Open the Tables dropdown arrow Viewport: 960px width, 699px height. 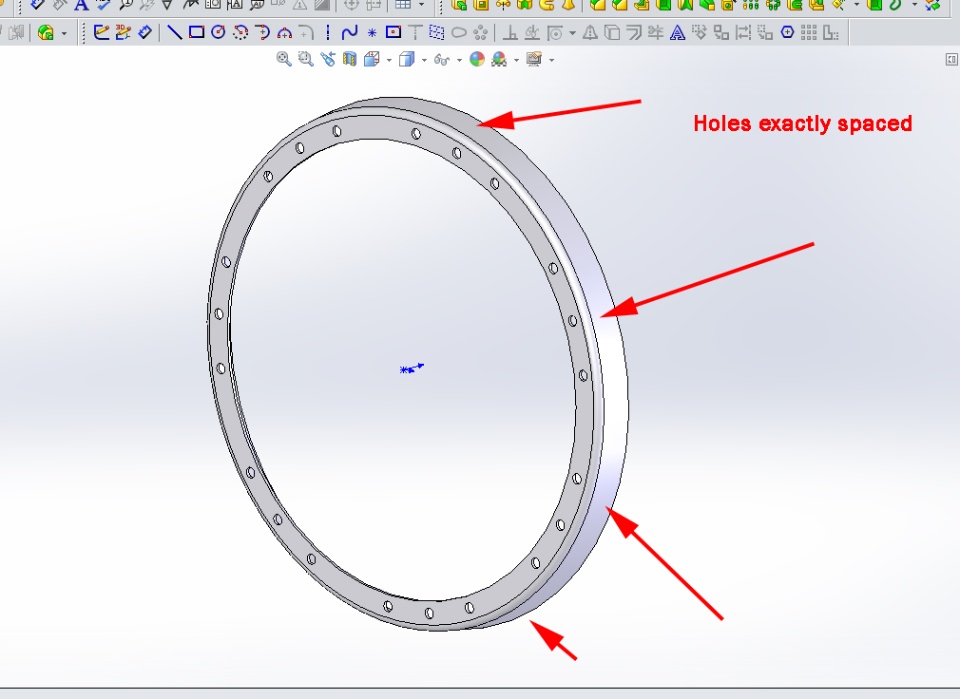coord(421,5)
